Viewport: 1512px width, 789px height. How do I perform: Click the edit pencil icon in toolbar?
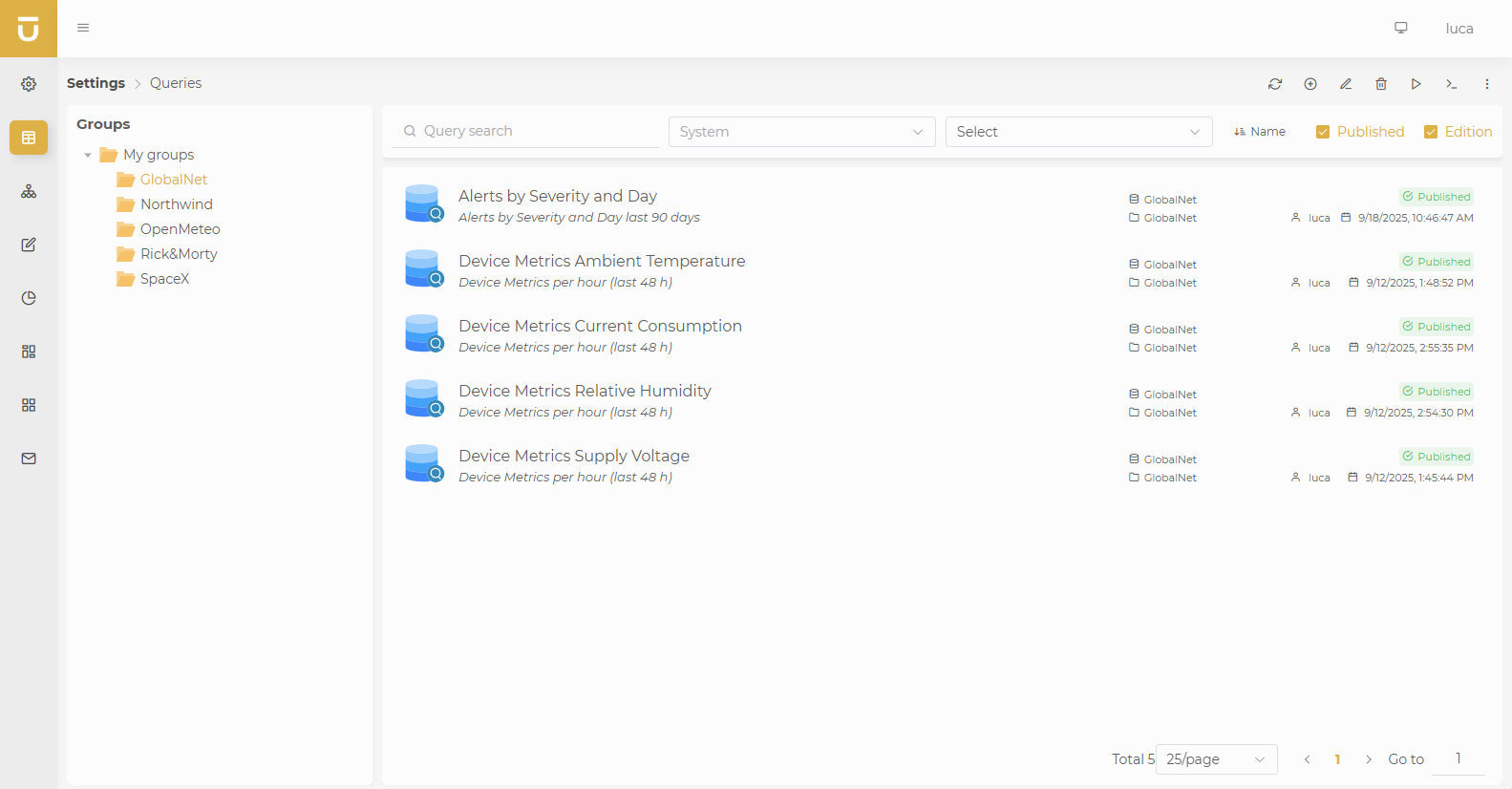[1346, 84]
